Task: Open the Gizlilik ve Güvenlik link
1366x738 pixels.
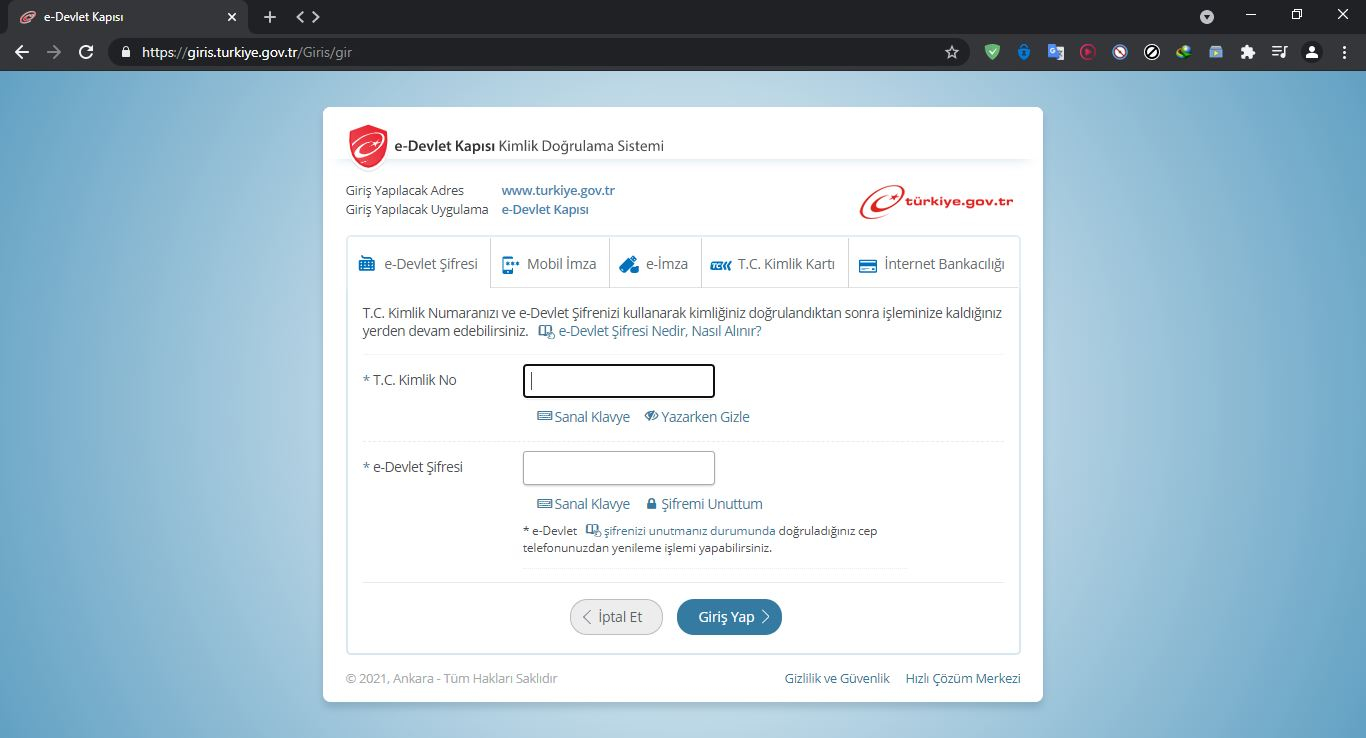Action: click(x=837, y=678)
